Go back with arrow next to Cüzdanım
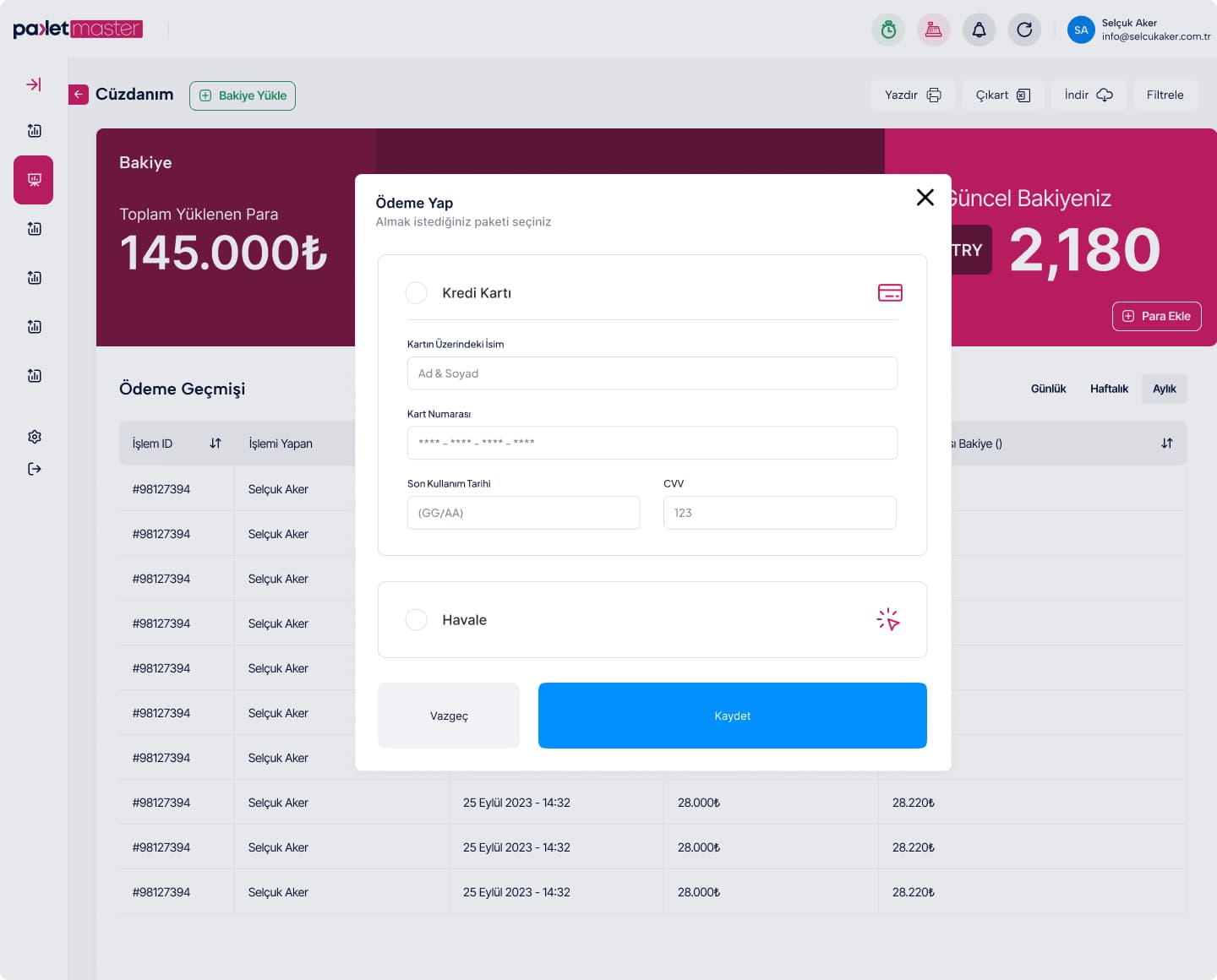The image size is (1217, 980). coord(79,95)
